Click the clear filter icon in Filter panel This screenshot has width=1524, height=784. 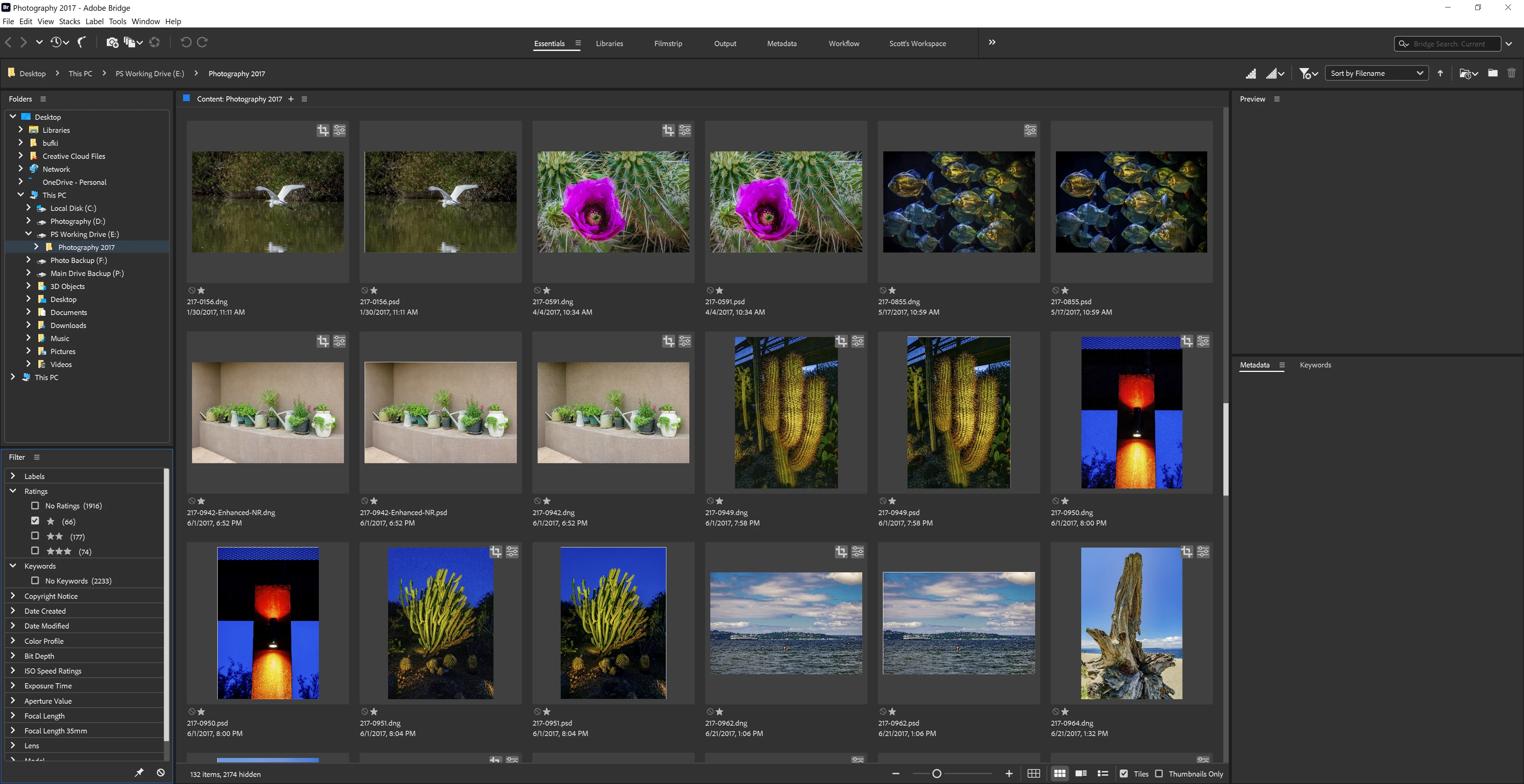coord(160,772)
